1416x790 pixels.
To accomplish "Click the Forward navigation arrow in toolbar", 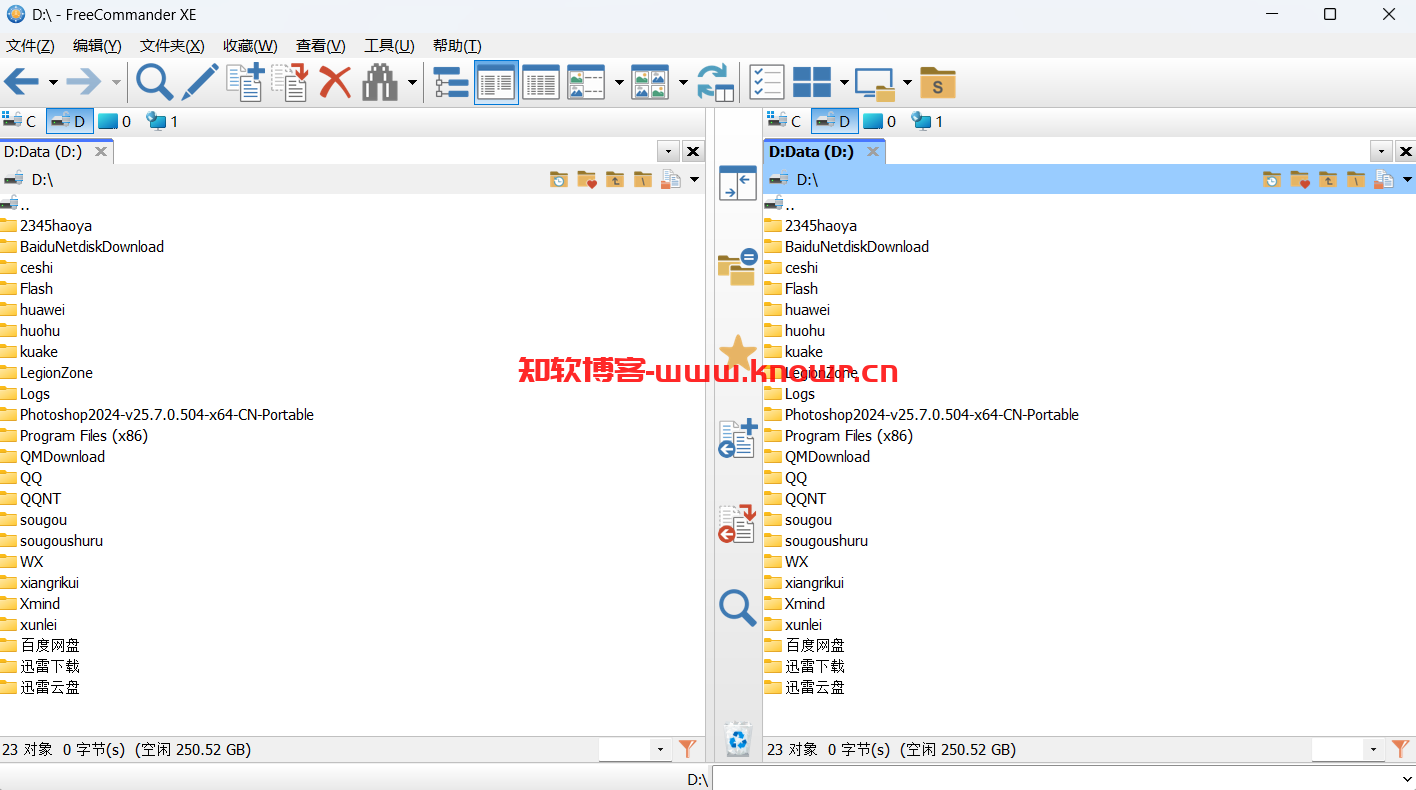I will pyautogui.click(x=84, y=82).
